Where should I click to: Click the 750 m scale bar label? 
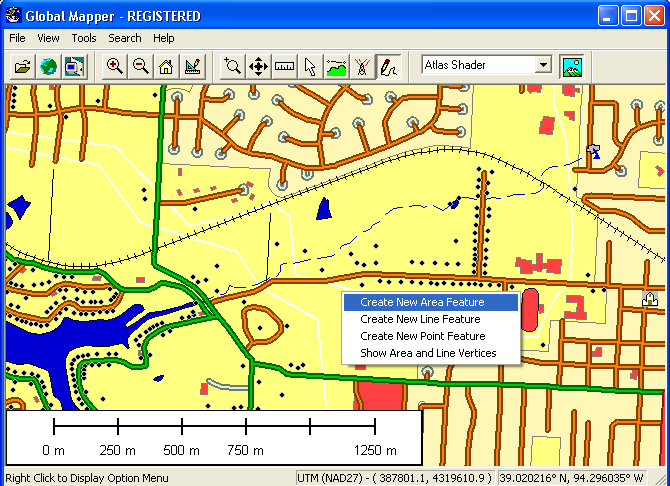pyautogui.click(x=245, y=450)
